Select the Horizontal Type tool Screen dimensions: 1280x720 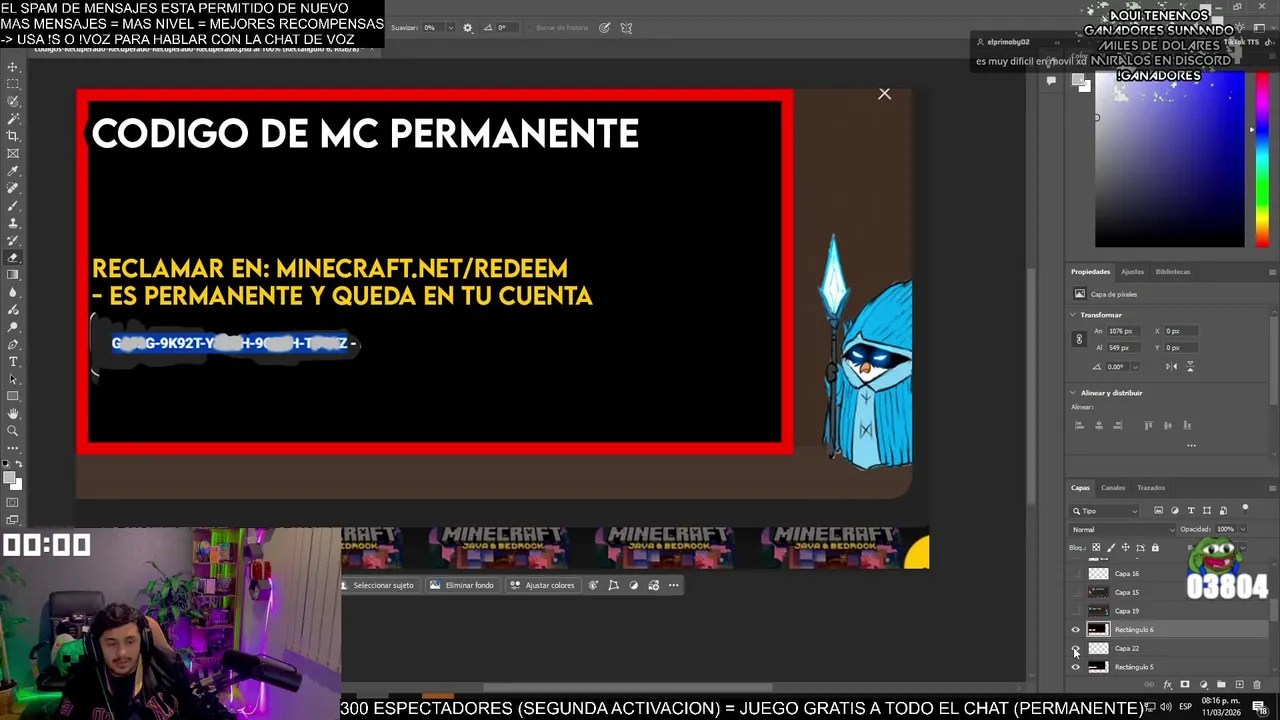(13, 361)
